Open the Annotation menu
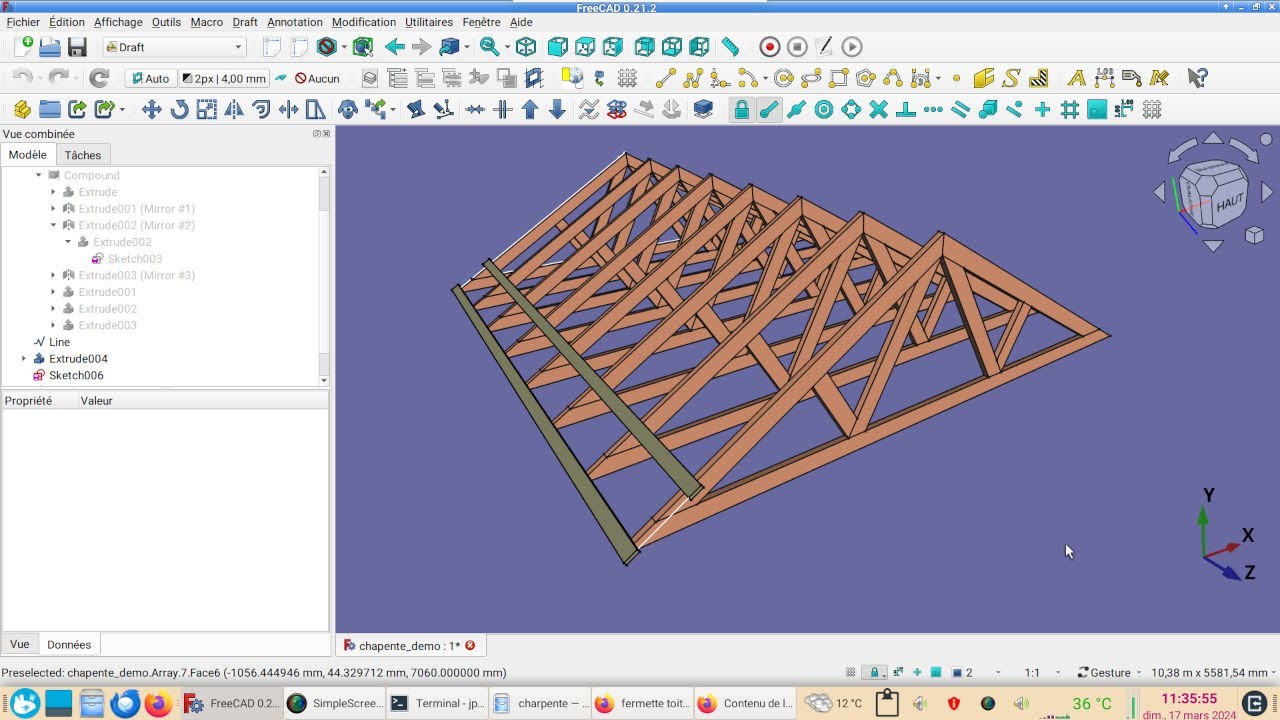Image resolution: width=1280 pixels, height=720 pixels. 295,22
